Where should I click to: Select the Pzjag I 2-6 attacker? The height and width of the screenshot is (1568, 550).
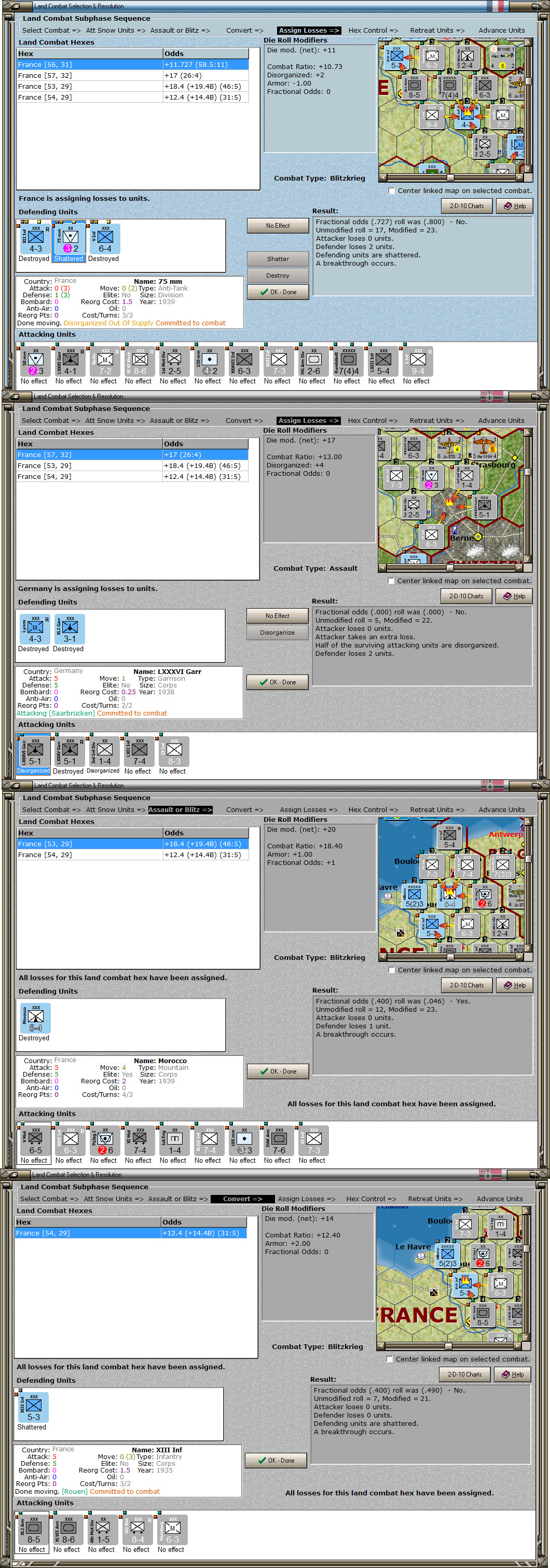[x=105, y=1141]
